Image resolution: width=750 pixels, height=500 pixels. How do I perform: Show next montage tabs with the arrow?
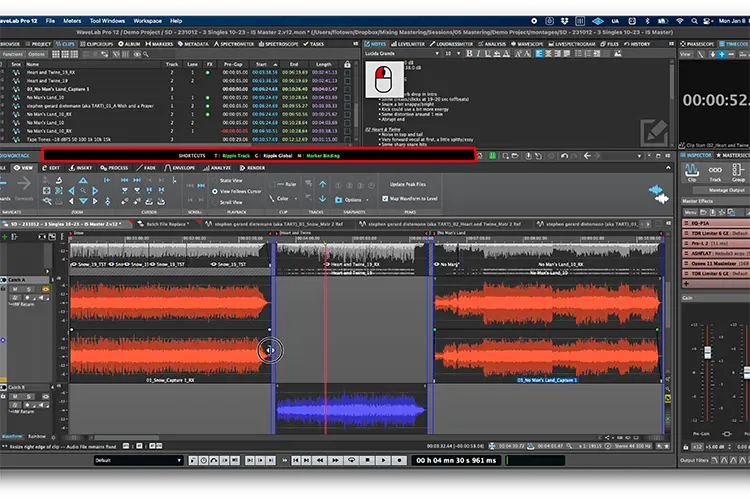(648, 223)
